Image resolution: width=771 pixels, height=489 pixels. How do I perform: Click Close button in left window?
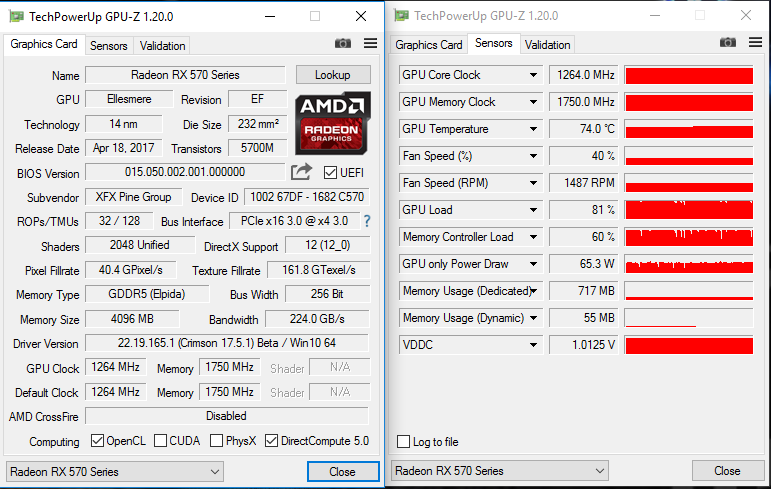tap(343, 472)
